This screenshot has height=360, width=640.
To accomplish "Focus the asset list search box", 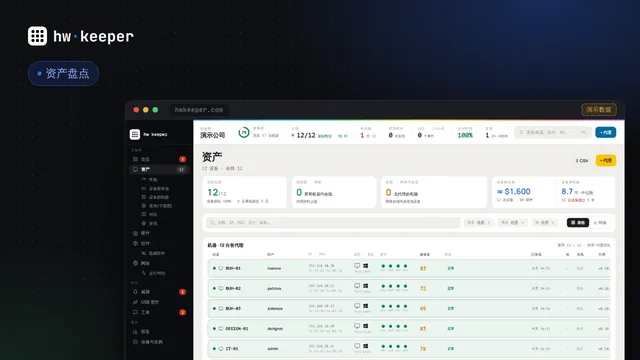I will tap(333, 222).
